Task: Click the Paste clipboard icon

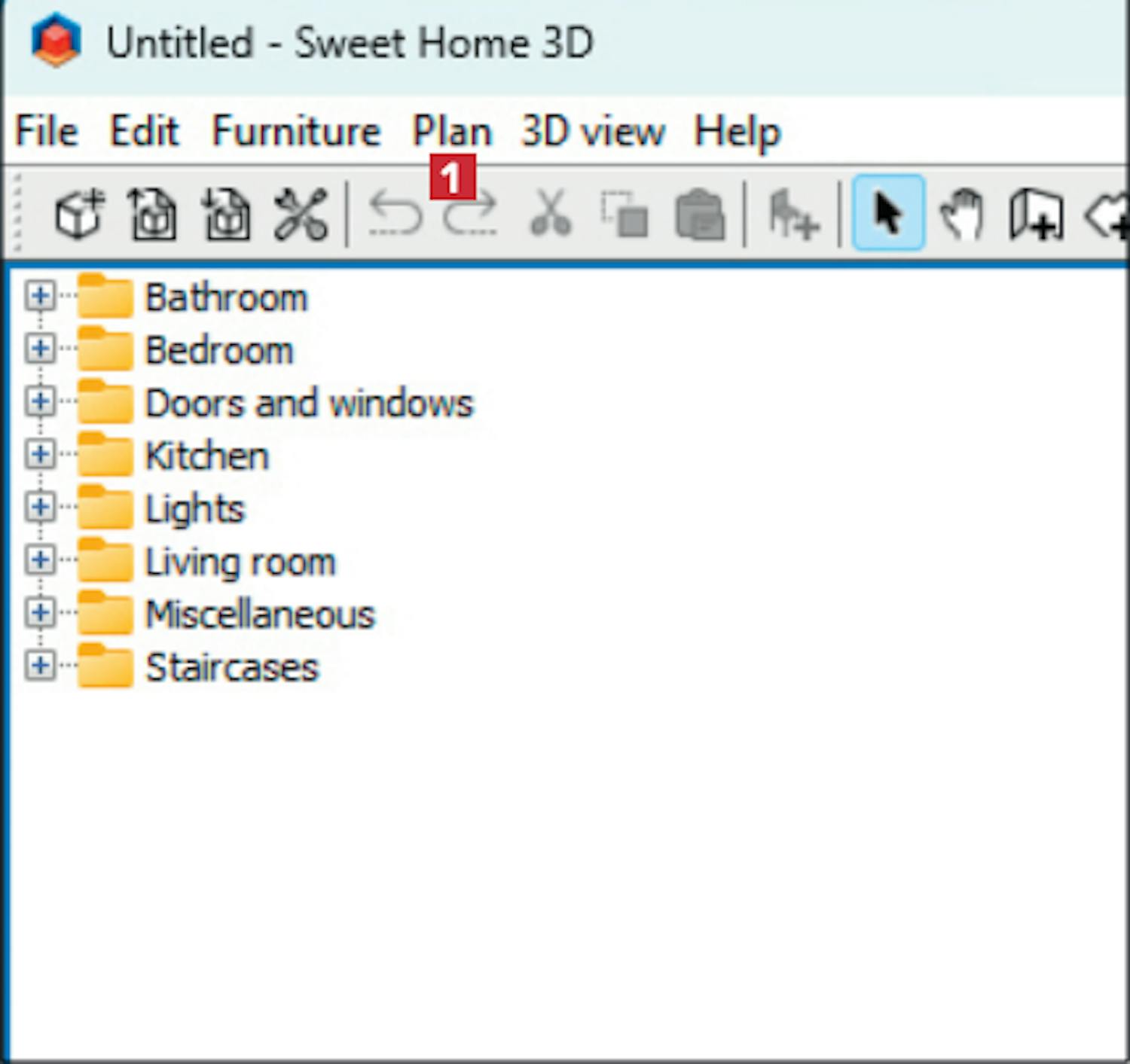Action: coord(700,215)
